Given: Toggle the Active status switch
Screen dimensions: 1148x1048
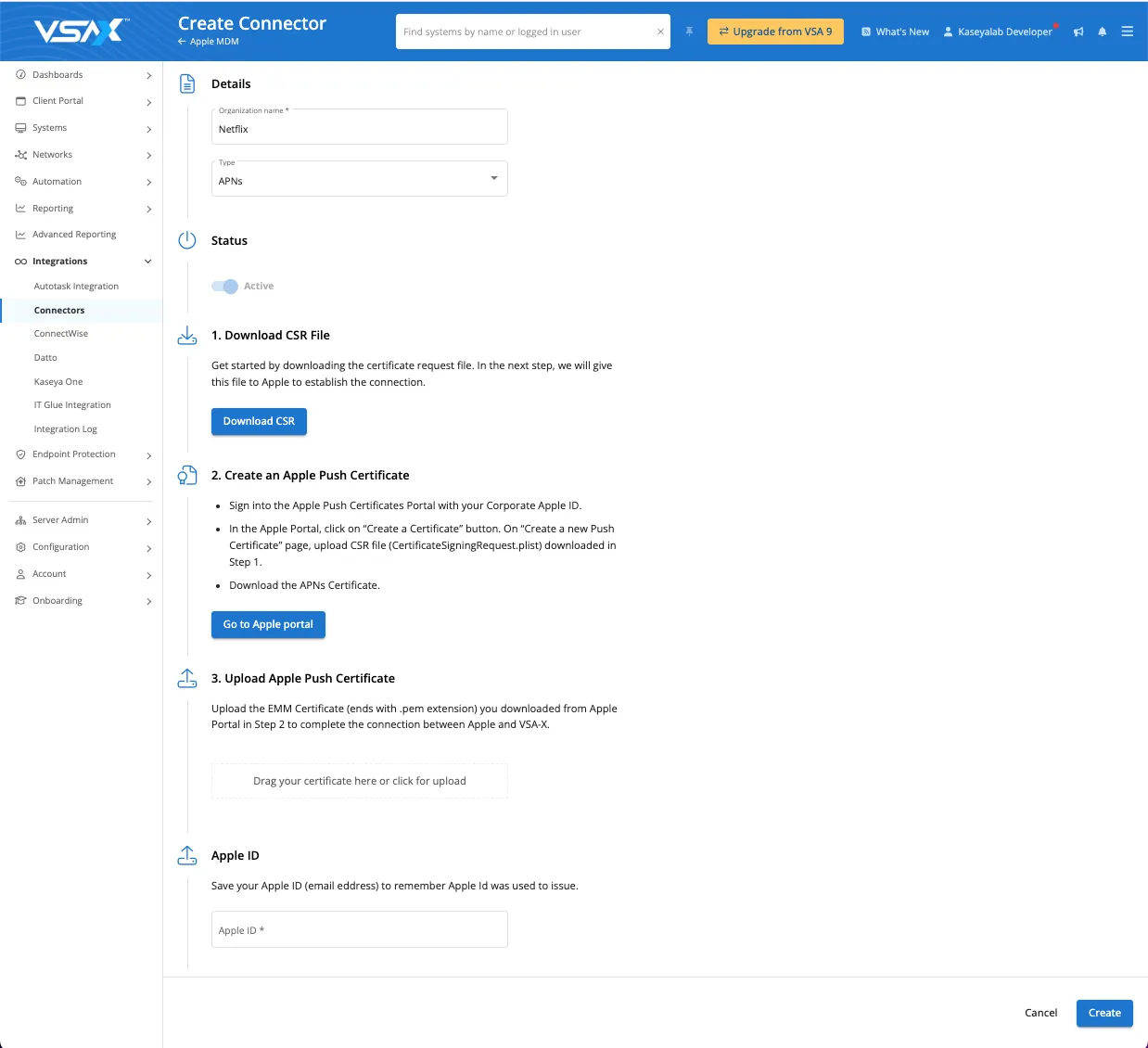Looking at the screenshot, I should (x=224, y=287).
